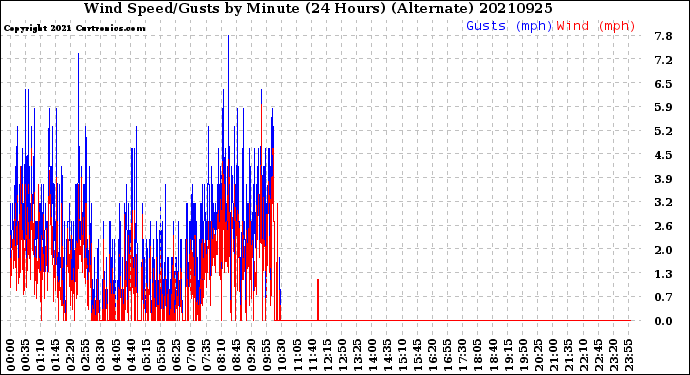690x375 pixels.
Task: Click the 16:20 time axis label
Action: coord(432,355)
